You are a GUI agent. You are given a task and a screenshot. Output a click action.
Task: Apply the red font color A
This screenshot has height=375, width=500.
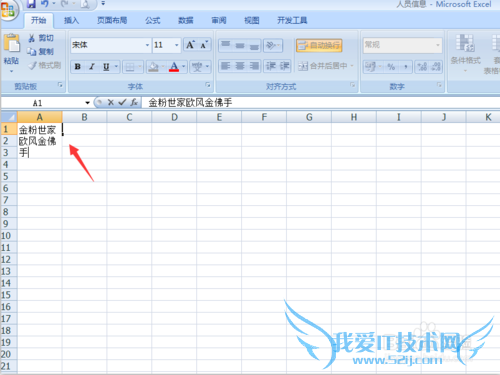tap(174, 67)
